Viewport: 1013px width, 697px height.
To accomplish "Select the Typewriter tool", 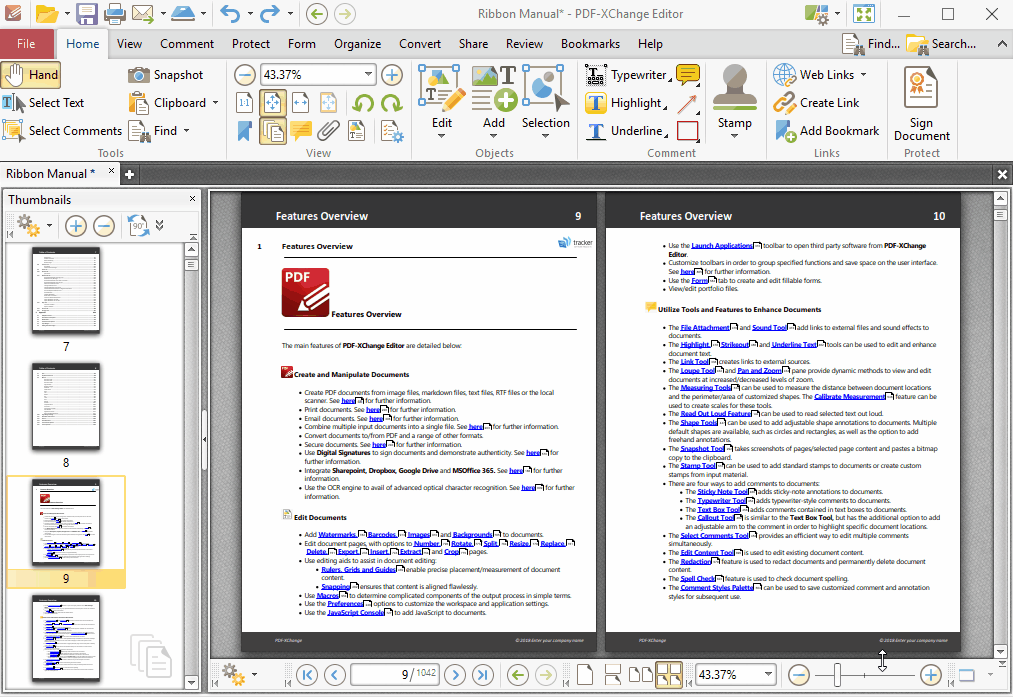I will pos(628,75).
